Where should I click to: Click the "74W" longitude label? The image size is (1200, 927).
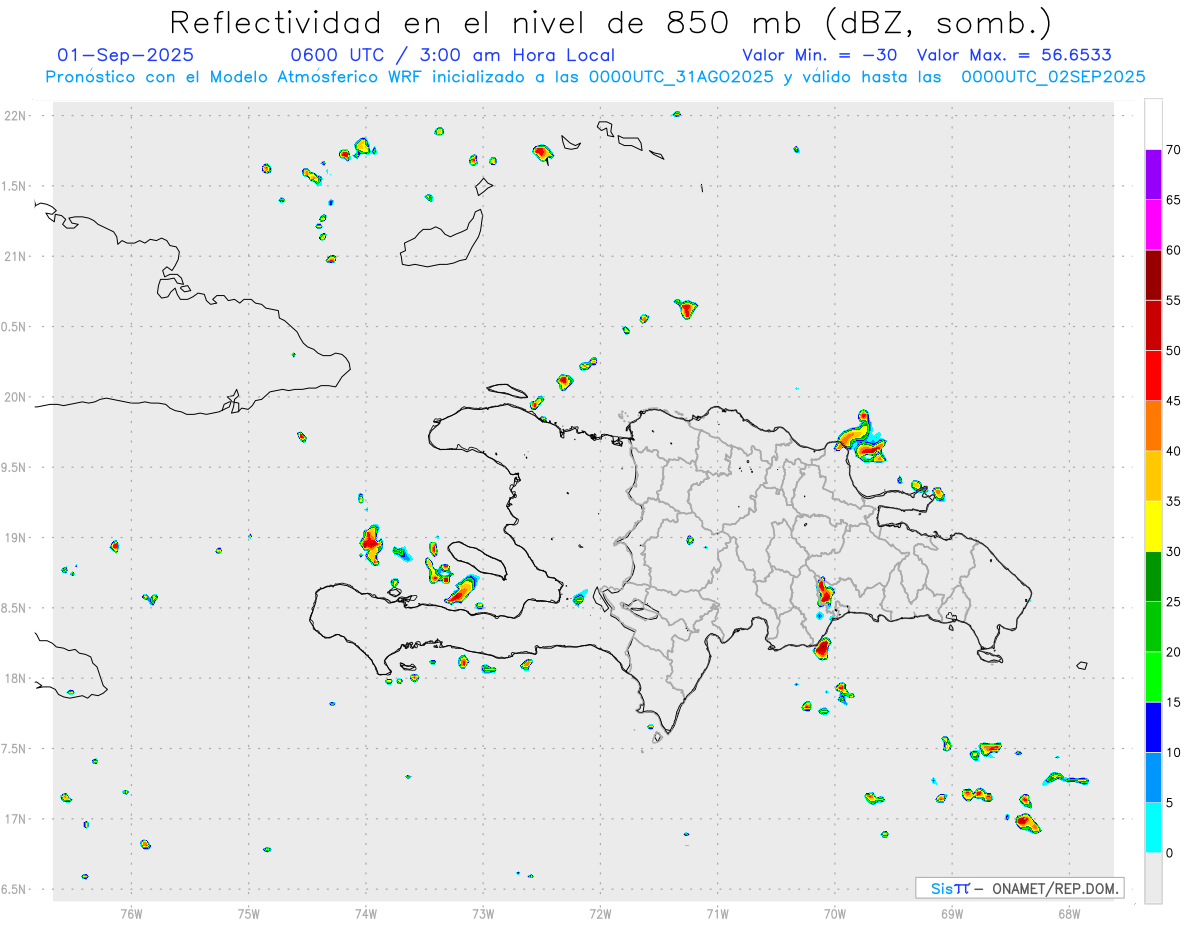tap(366, 913)
